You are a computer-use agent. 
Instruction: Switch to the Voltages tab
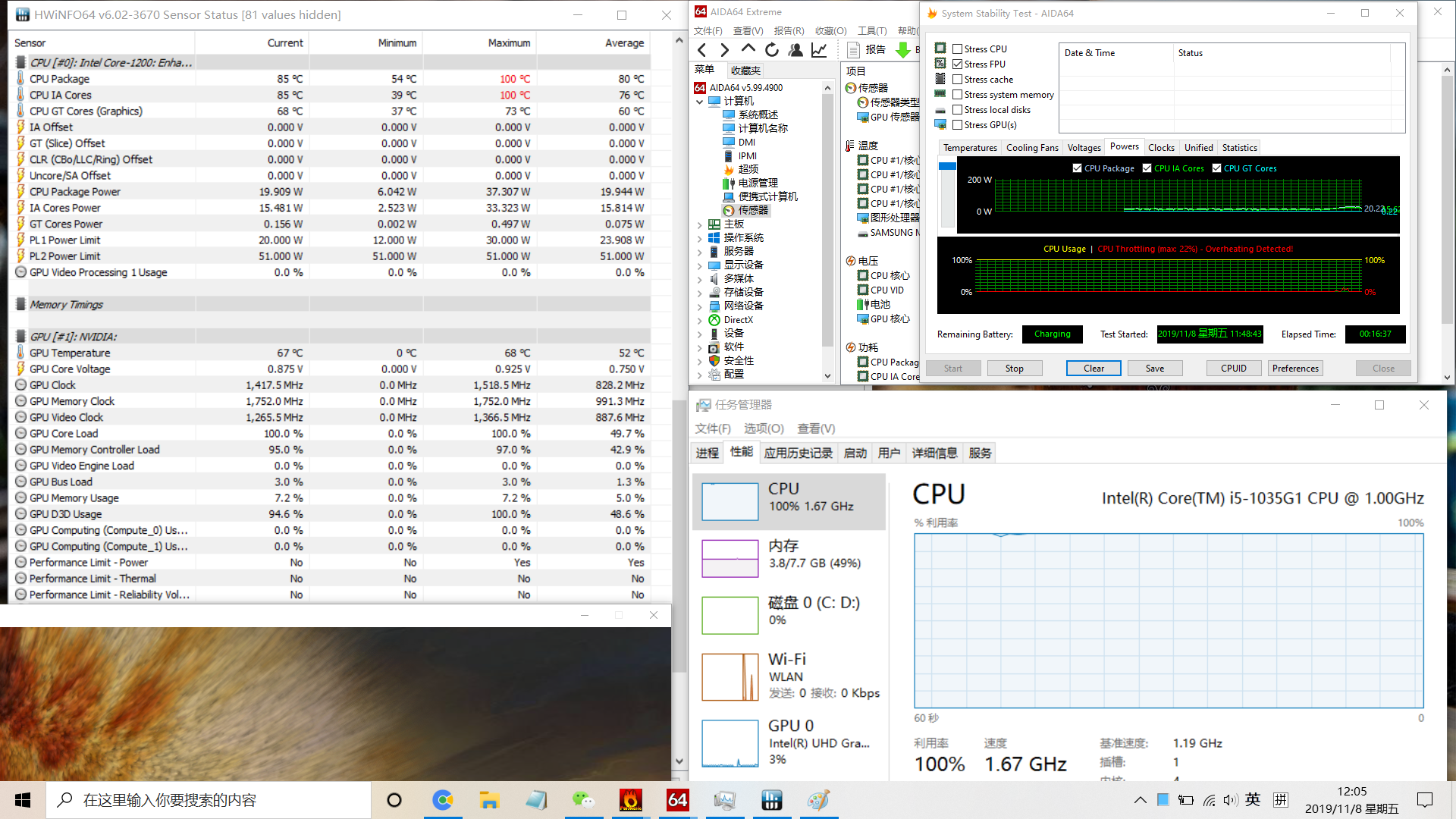click(1084, 148)
